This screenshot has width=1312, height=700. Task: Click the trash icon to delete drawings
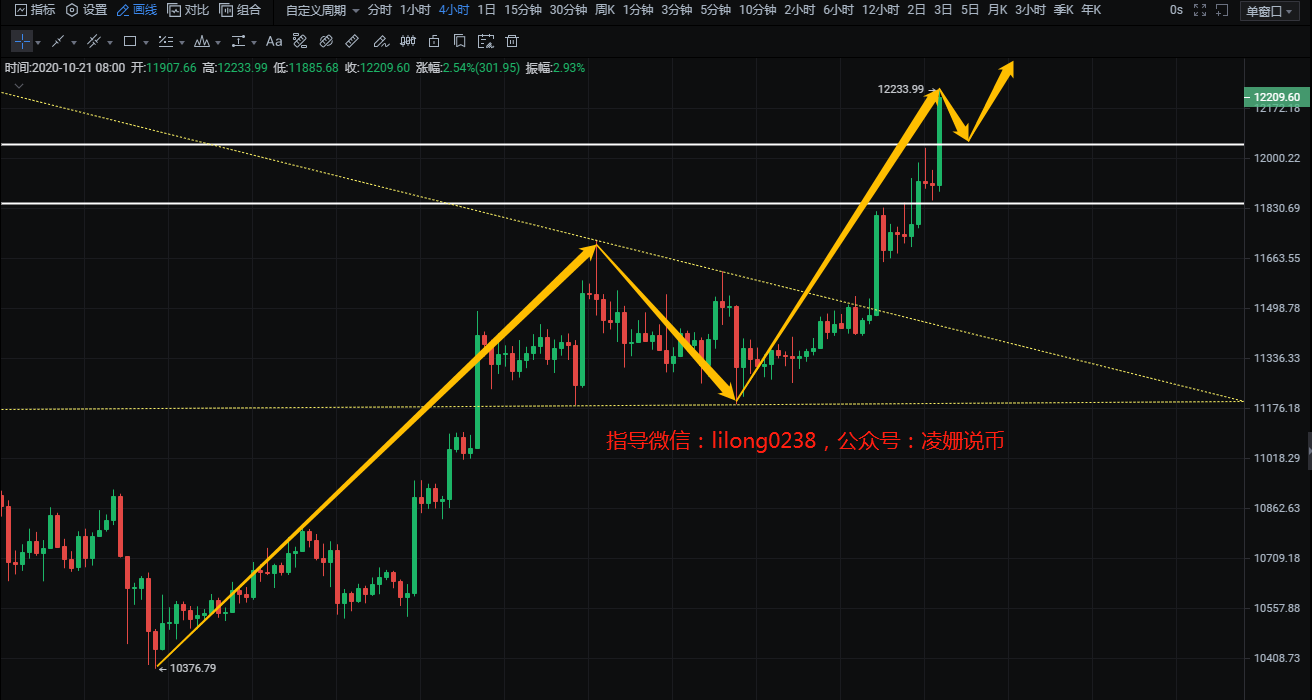click(512, 42)
